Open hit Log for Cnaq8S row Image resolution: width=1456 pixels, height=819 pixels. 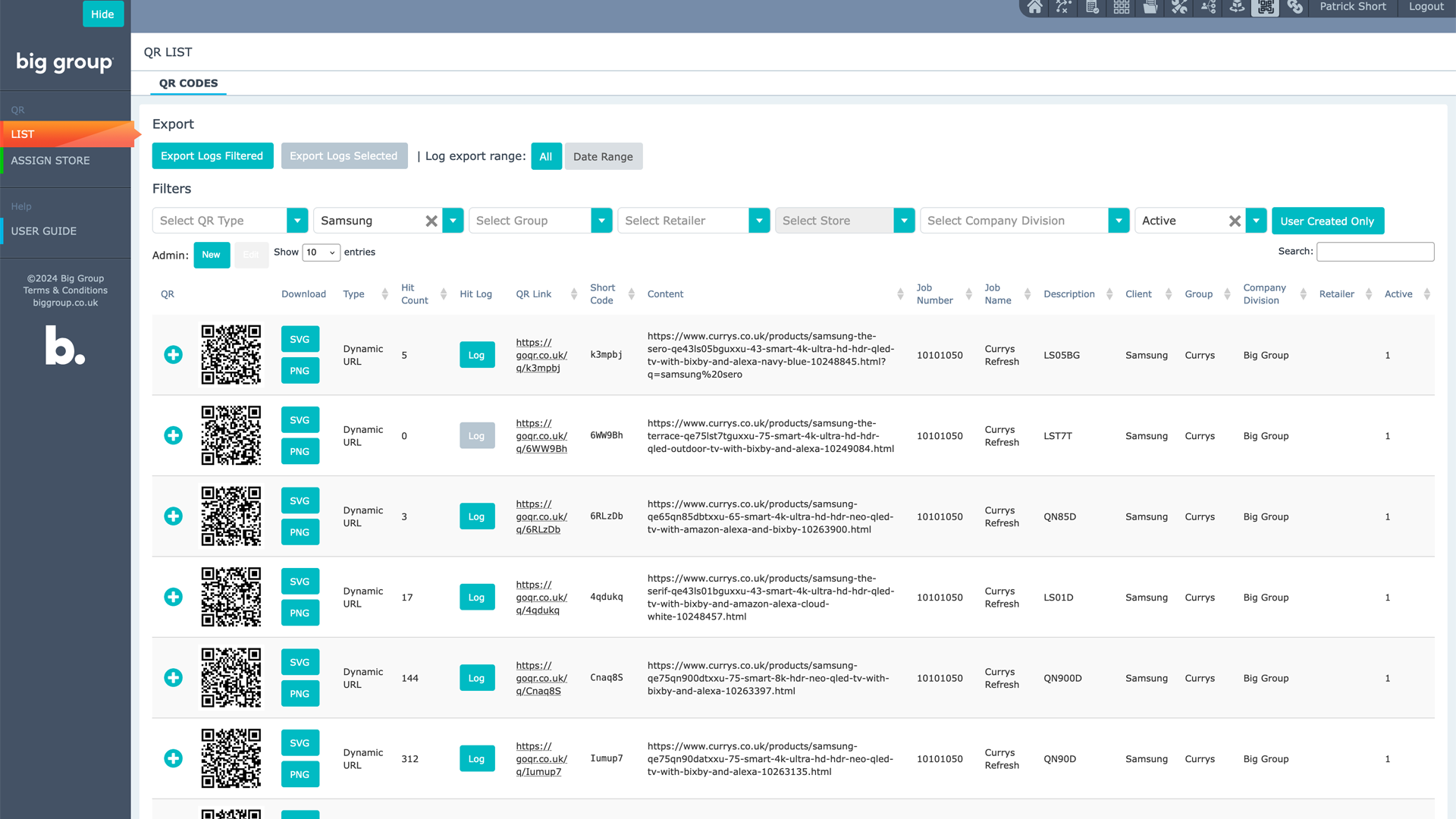(x=477, y=678)
